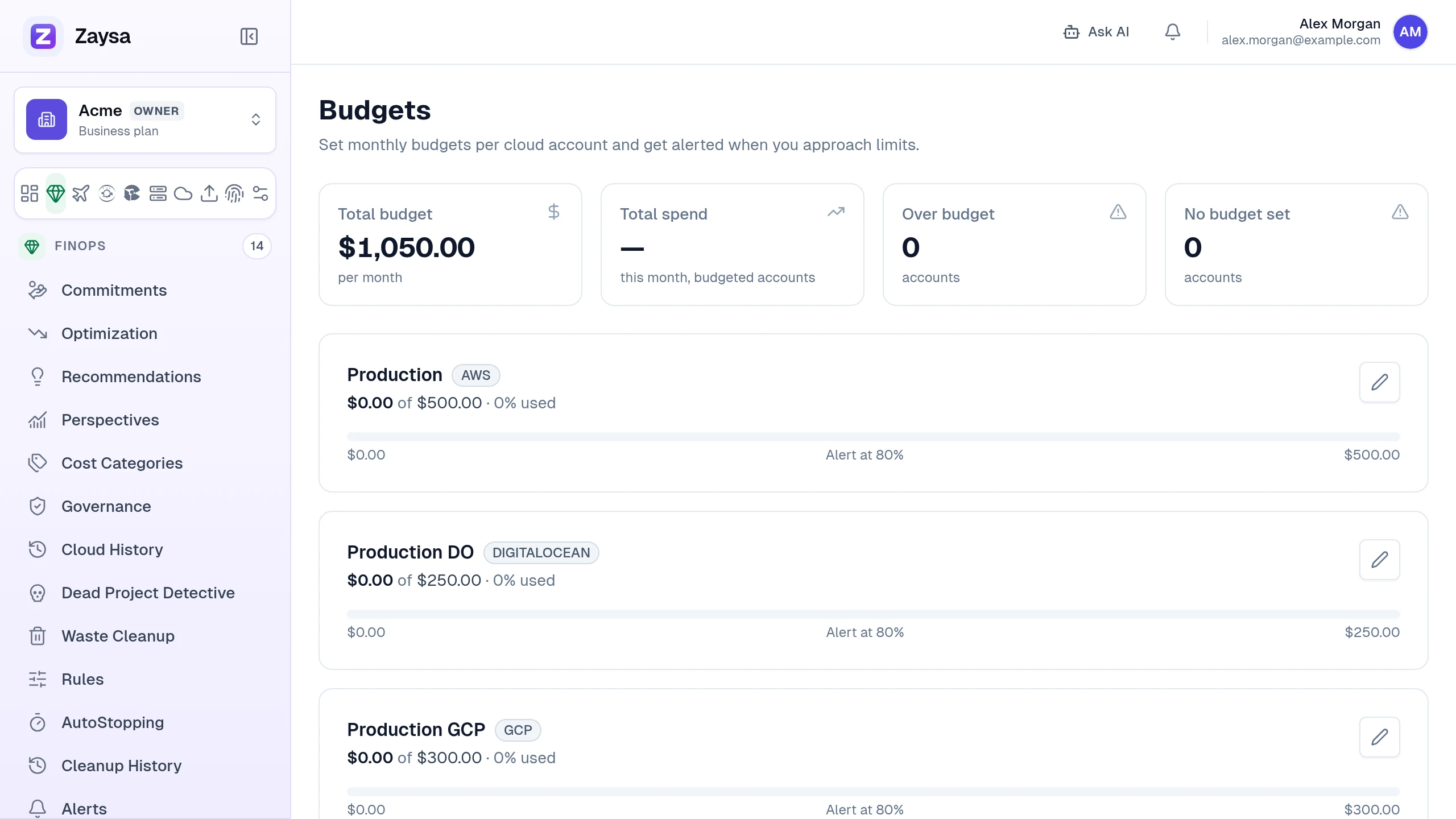Open the server stack icon
The image size is (1456, 819).
pos(158,193)
